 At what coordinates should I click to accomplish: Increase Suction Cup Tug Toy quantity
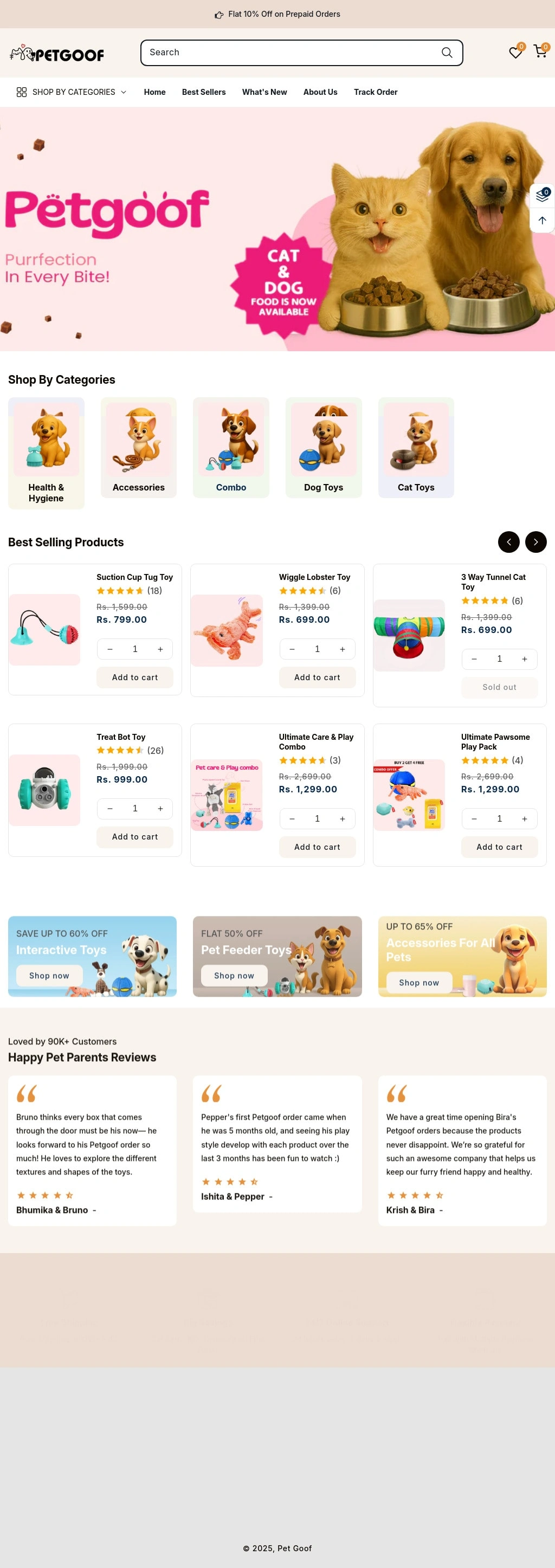(x=160, y=649)
